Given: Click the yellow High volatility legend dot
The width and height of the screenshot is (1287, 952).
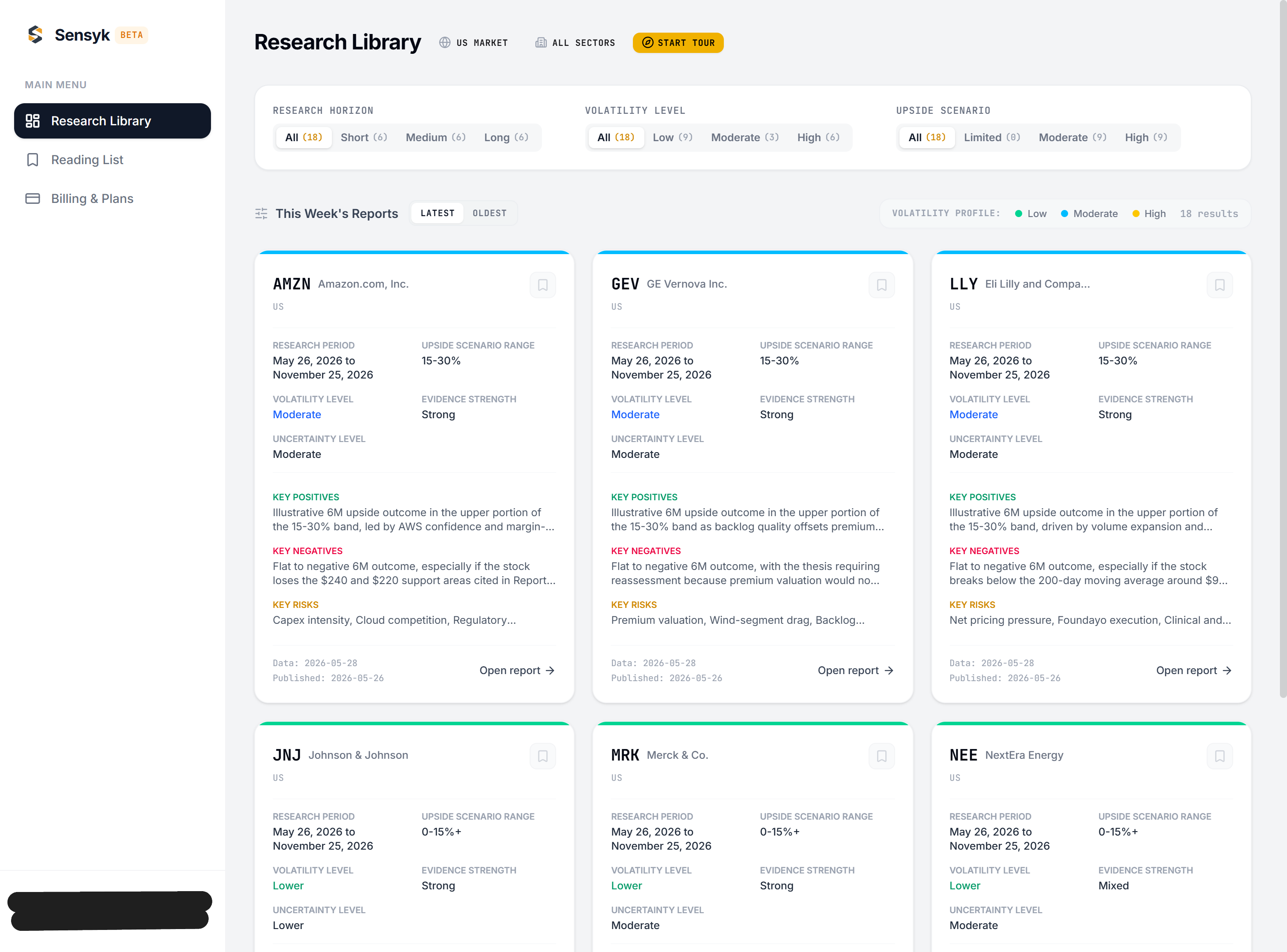Looking at the screenshot, I should (x=1136, y=214).
